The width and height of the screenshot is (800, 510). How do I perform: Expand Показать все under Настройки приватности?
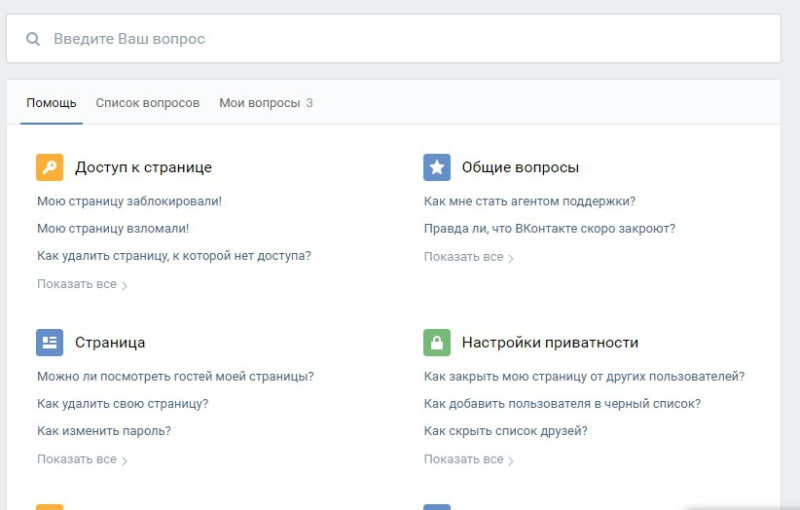click(468, 459)
